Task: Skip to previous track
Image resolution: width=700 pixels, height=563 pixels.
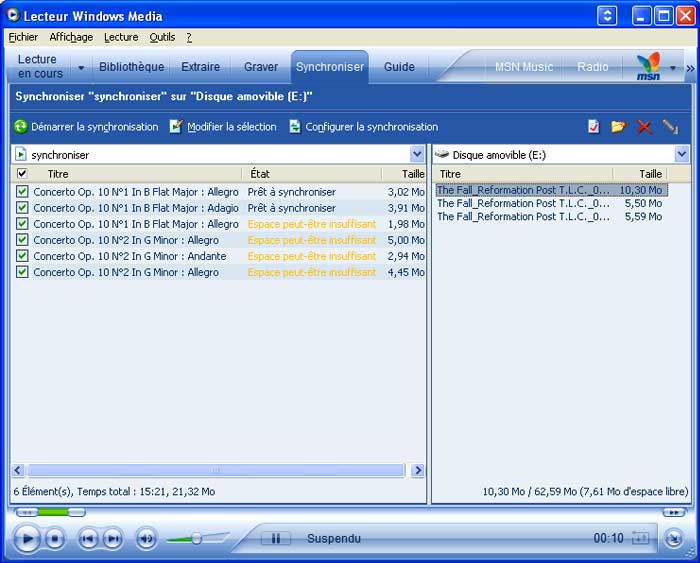Action: (88, 539)
